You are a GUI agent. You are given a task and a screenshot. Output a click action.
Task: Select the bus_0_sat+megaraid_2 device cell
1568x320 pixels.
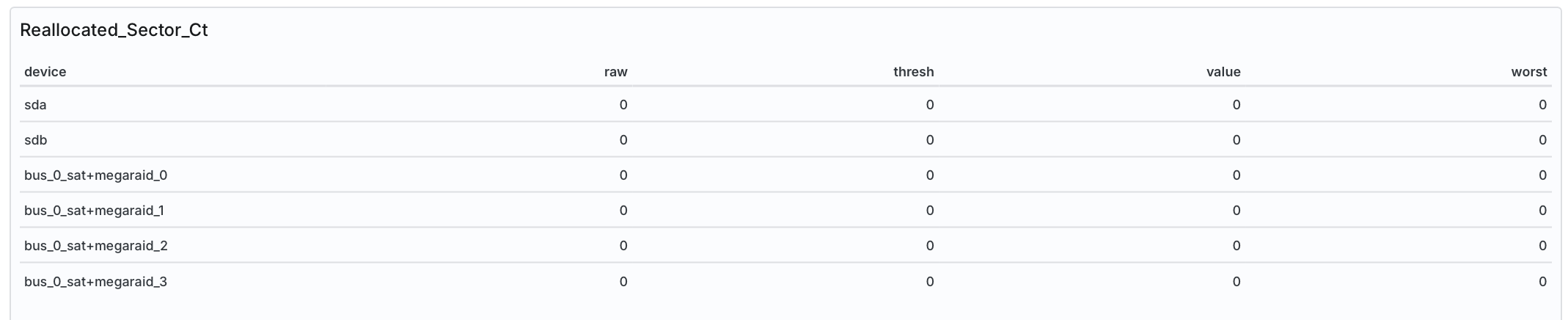95,246
